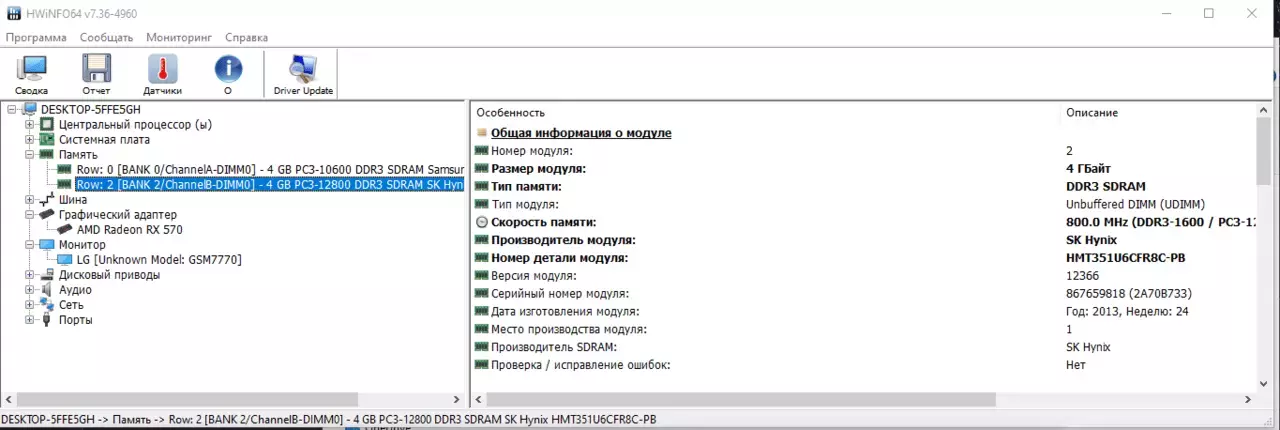This screenshot has width=1280, height=430.
Task: Open the Справка menu
Action: pyautogui.click(x=246, y=37)
